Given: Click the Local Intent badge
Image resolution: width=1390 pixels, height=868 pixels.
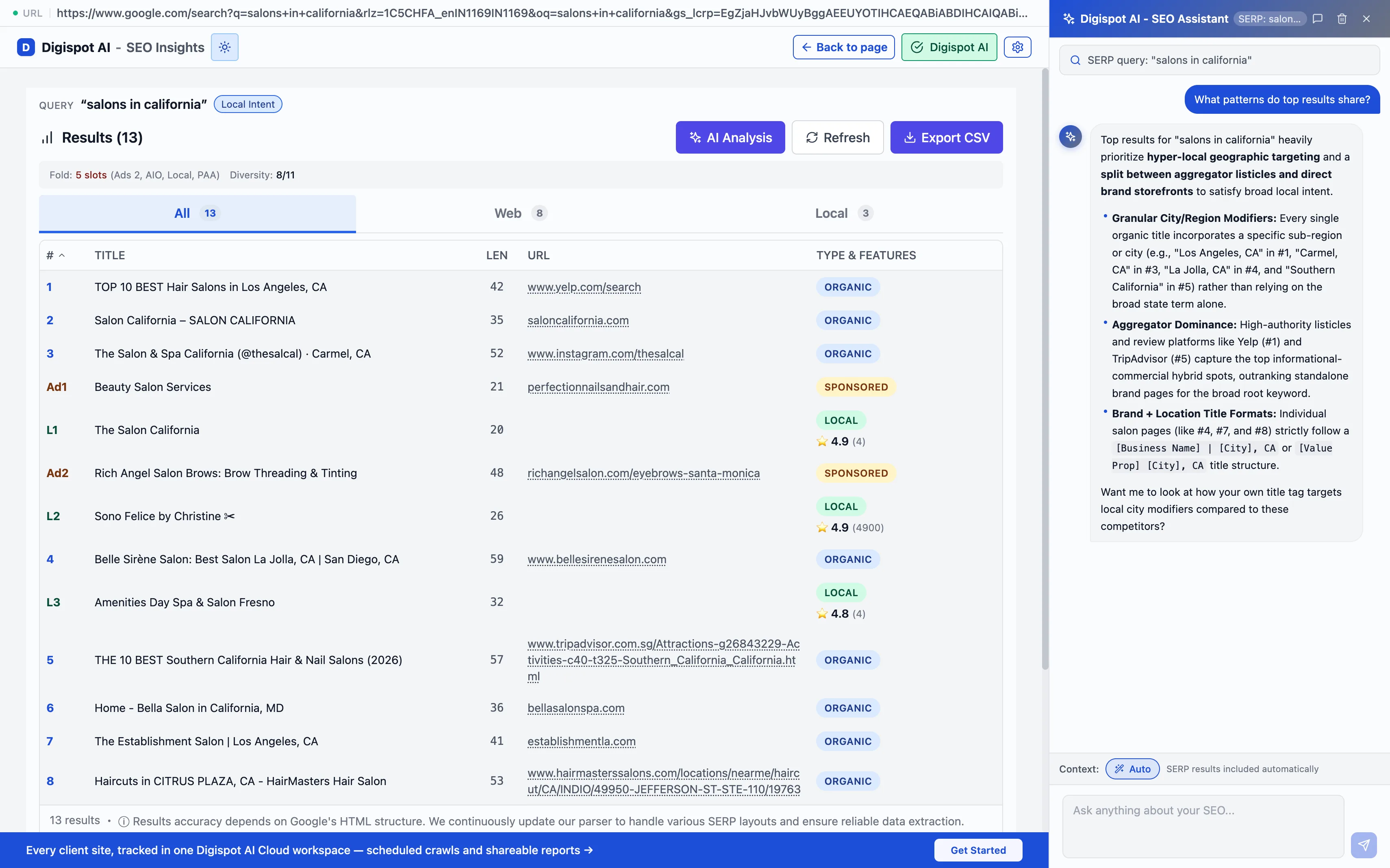Looking at the screenshot, I should pyautogui.click(x=248, y=104).
